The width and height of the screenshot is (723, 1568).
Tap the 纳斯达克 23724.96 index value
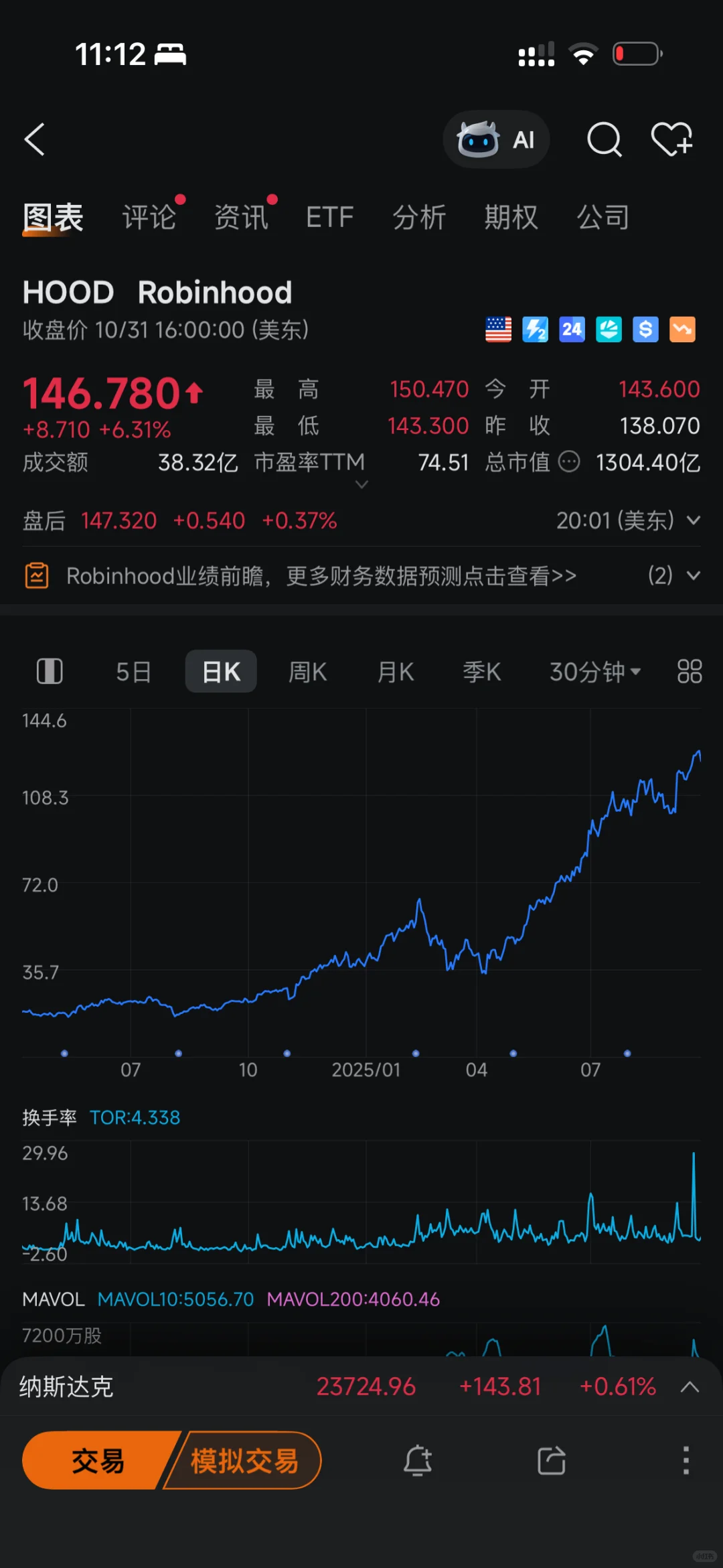[x=366, y=1386]
